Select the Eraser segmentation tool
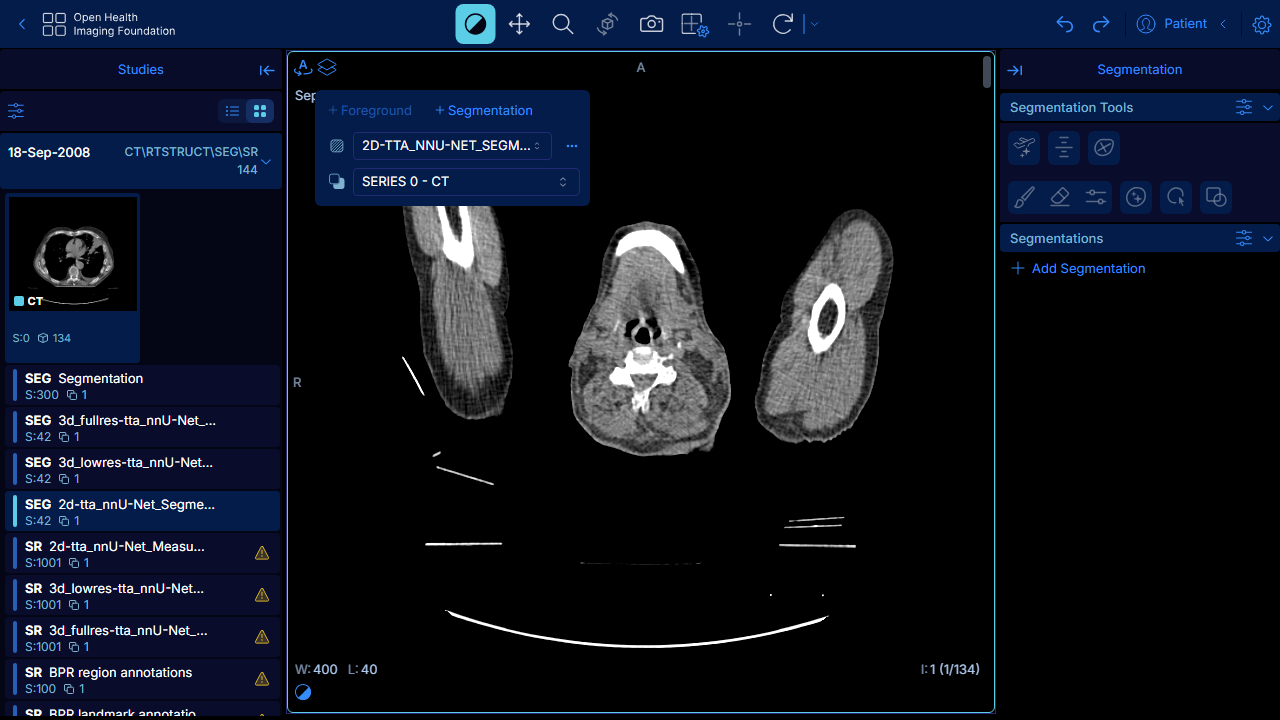The height and width of the screenshot is (720, 1280). coord(1060,197)
